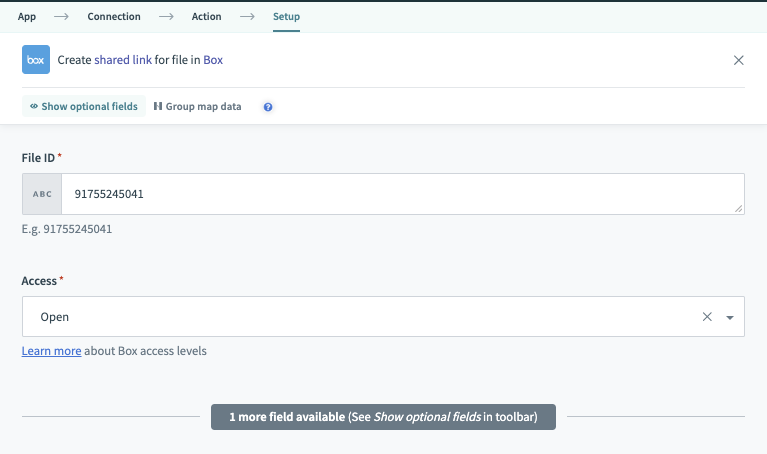
Task: Click the ABC data type icon
Action: click(x=42, y=194)
